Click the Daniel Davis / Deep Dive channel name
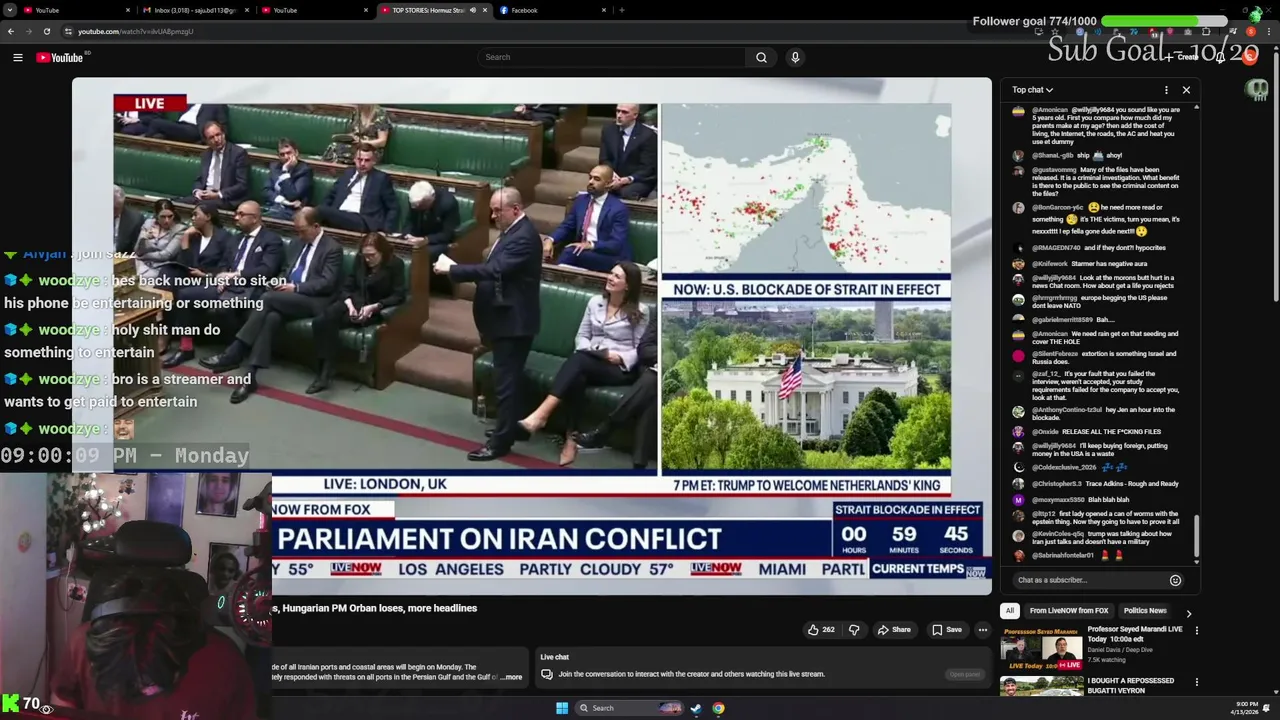 pyautogui.click(x=1120, y=649)
